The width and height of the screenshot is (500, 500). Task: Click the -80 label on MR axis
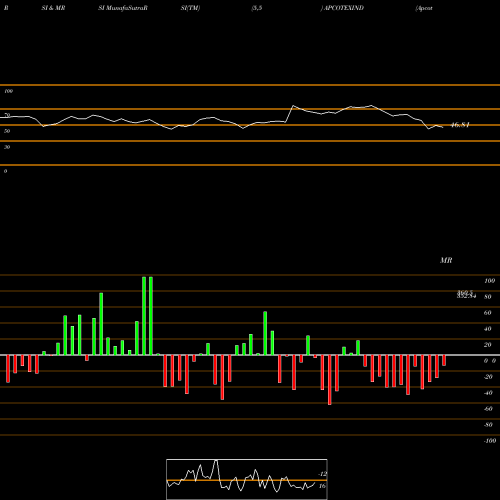tap(488, 425)
